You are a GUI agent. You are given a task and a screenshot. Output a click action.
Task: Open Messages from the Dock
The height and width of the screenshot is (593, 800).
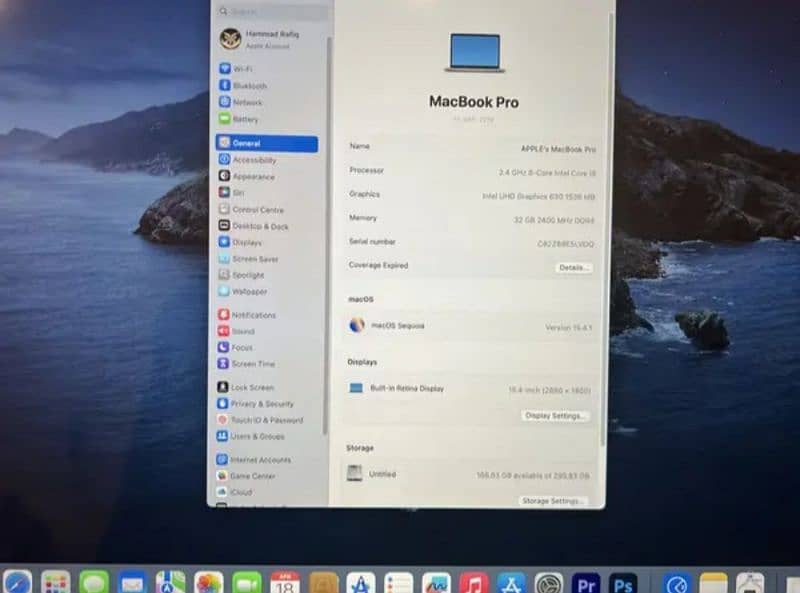coord(94,583)
